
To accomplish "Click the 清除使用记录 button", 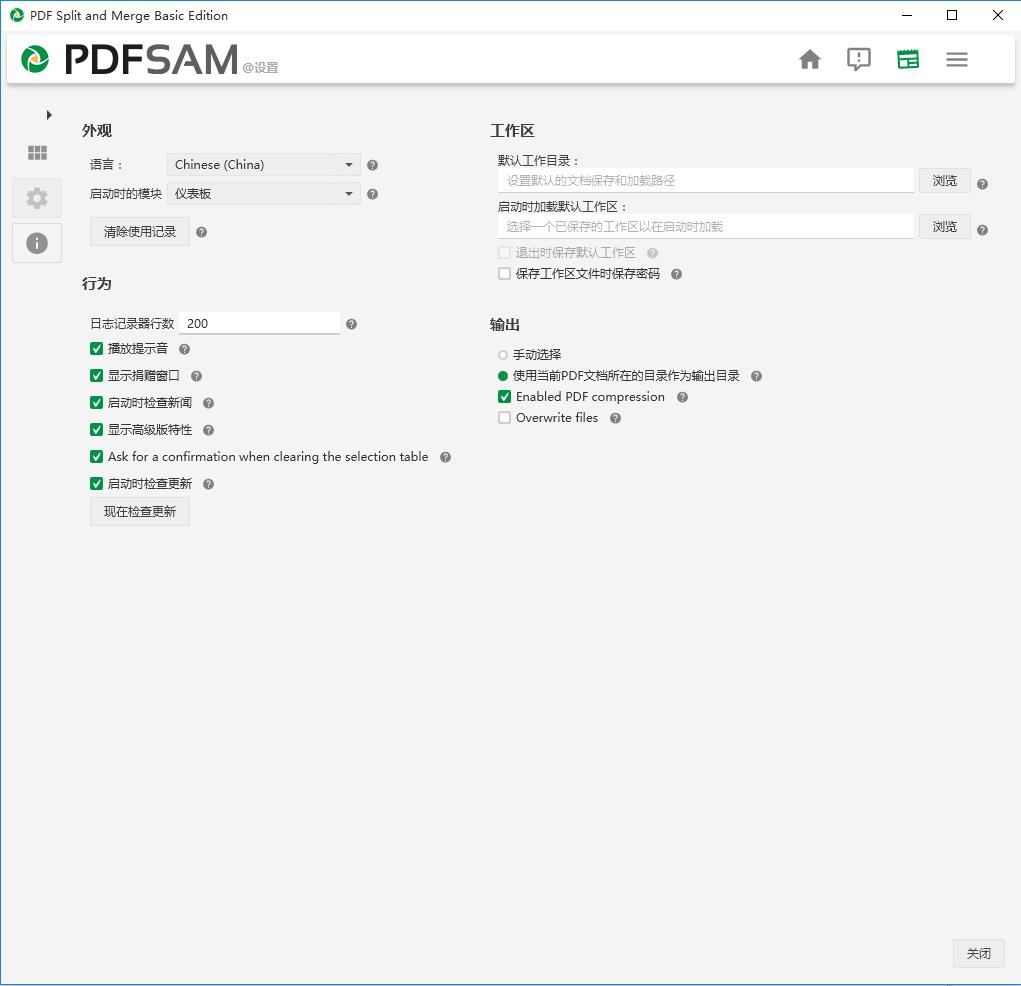I will pos(140,232).
